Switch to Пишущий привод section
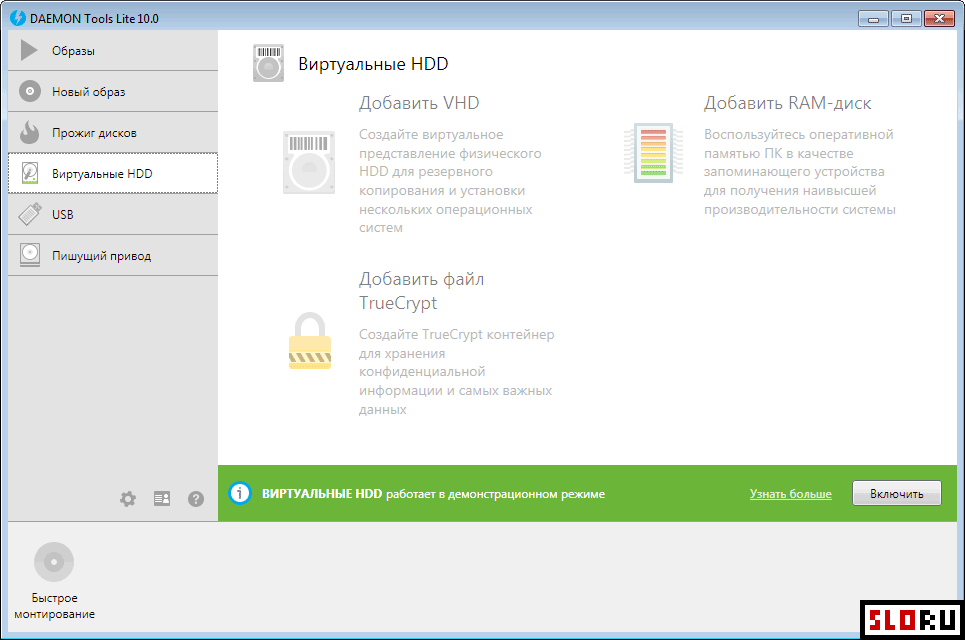 [x=113, y=255]
